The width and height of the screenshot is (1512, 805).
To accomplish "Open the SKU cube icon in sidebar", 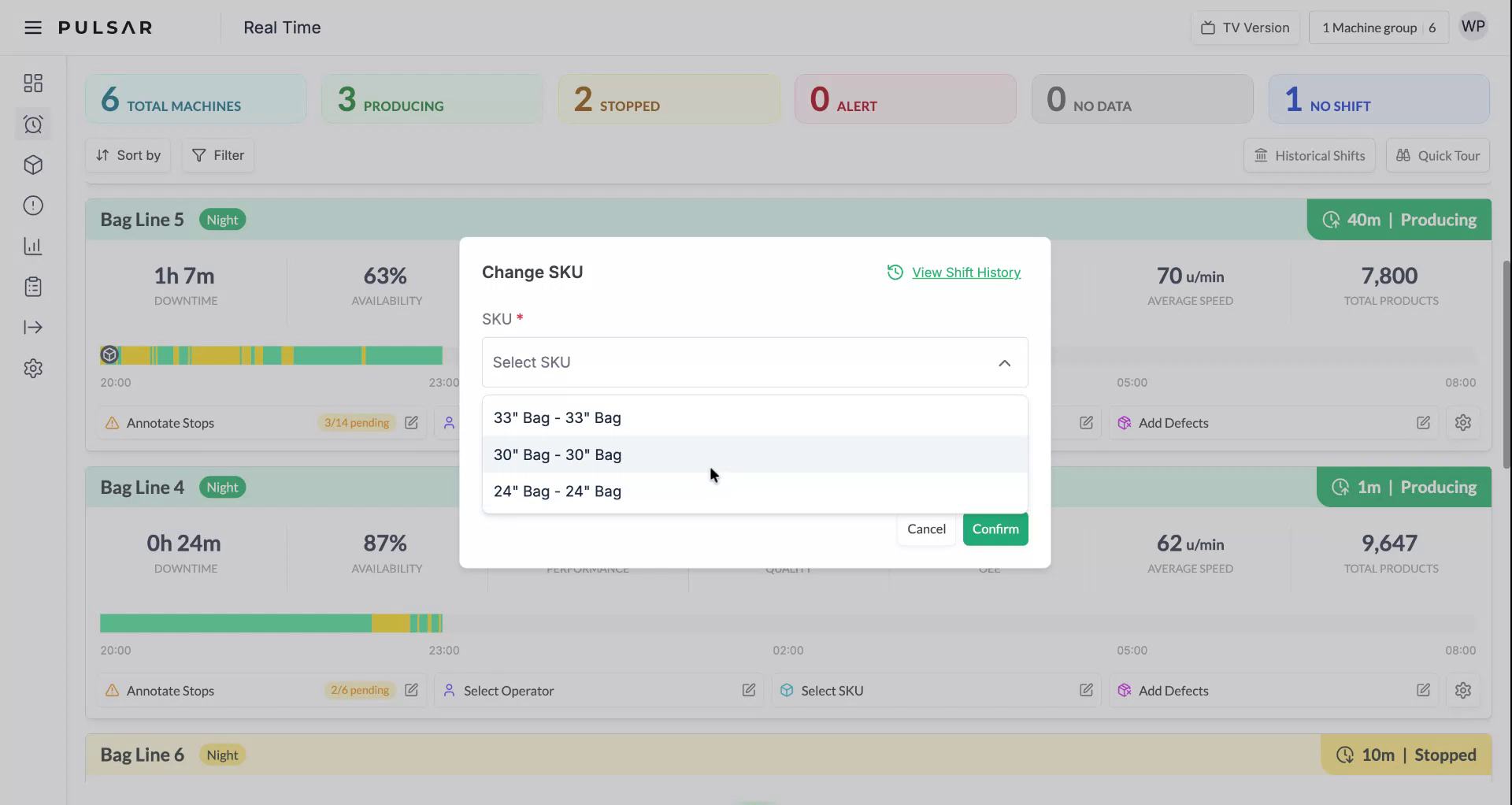I will pyautogui.click(x=33, y=165).
